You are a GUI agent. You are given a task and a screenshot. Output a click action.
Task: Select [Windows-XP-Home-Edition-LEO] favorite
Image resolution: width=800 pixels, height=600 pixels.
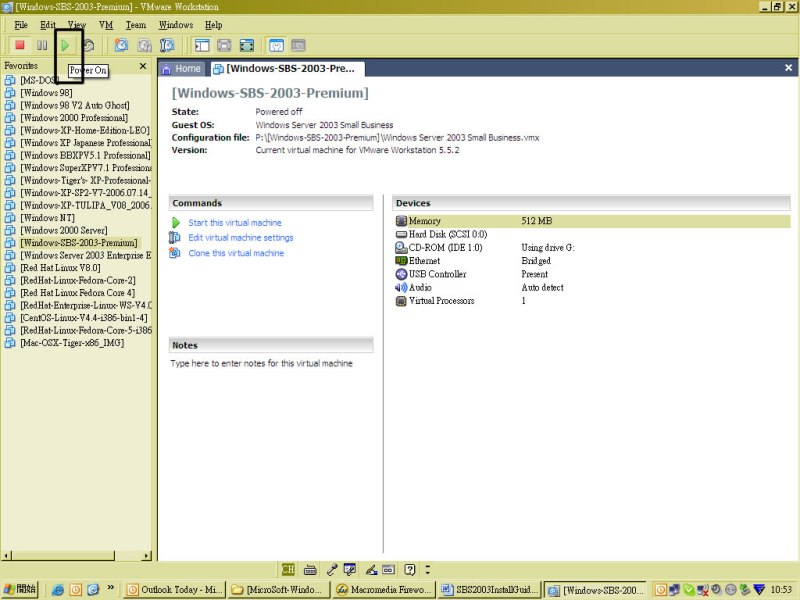click(85, 131)
